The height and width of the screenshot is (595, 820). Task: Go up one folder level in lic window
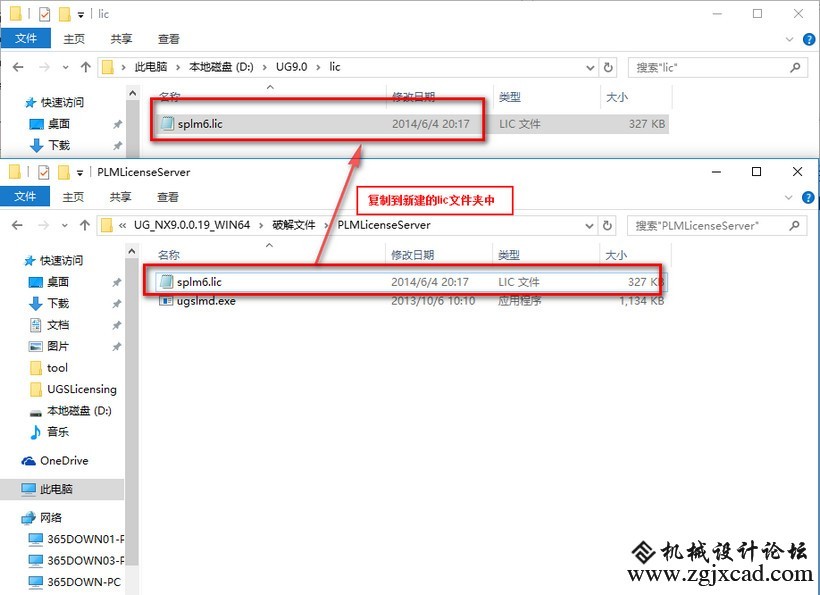(85, 67)
